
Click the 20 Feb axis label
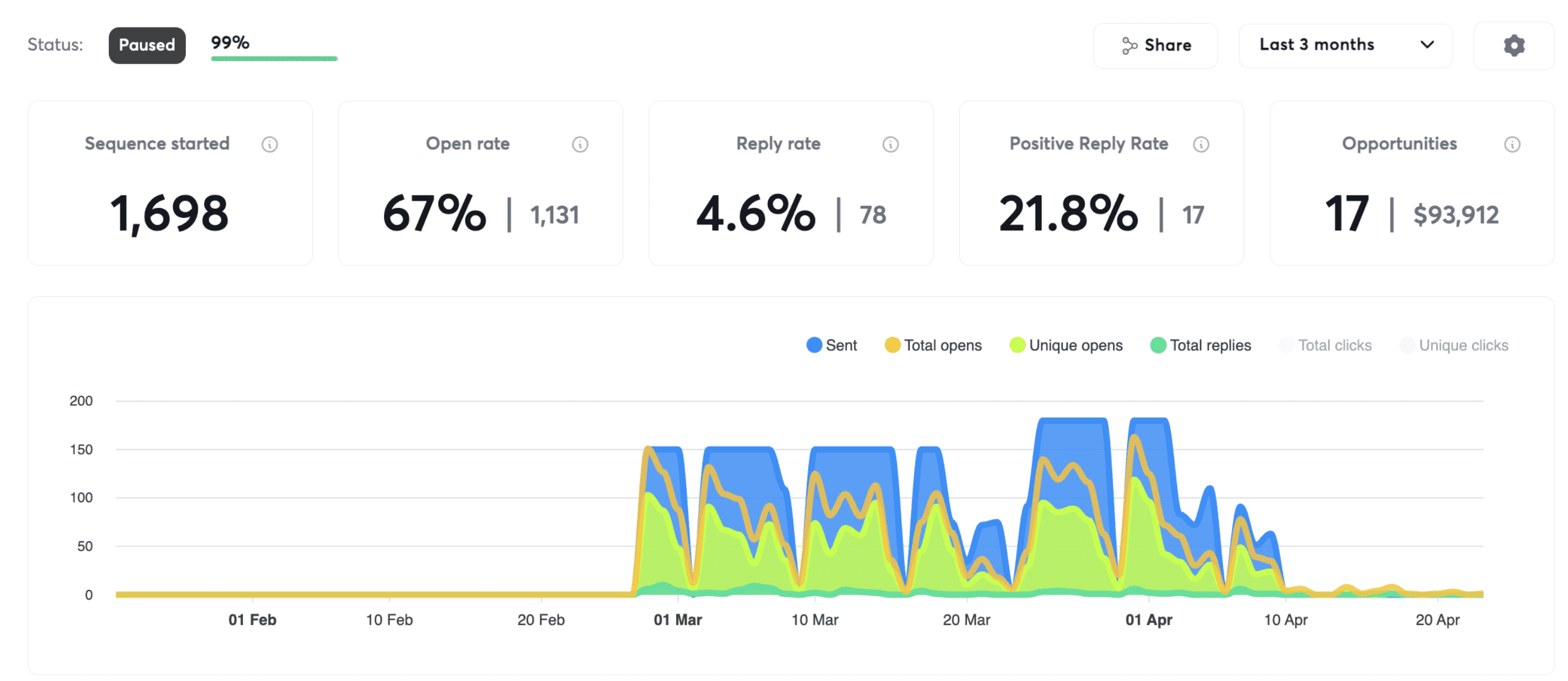540,620
